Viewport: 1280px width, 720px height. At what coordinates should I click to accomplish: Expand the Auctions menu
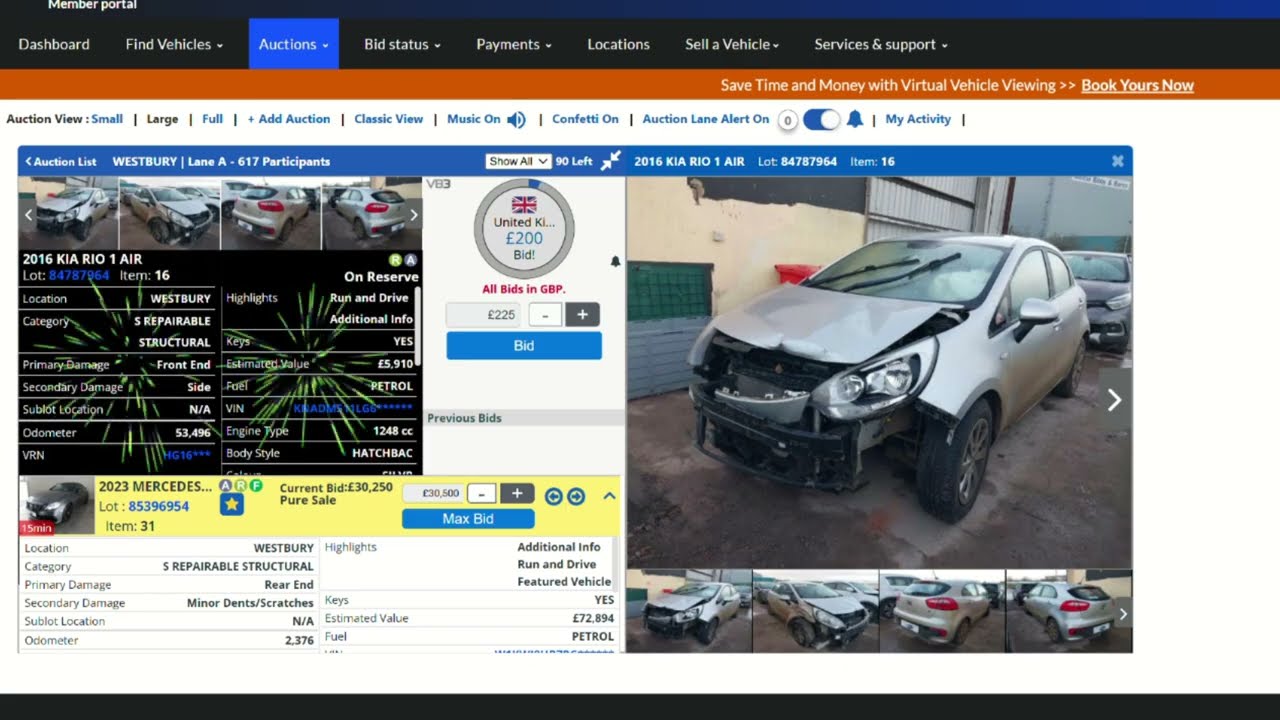[x=294, y=44]
